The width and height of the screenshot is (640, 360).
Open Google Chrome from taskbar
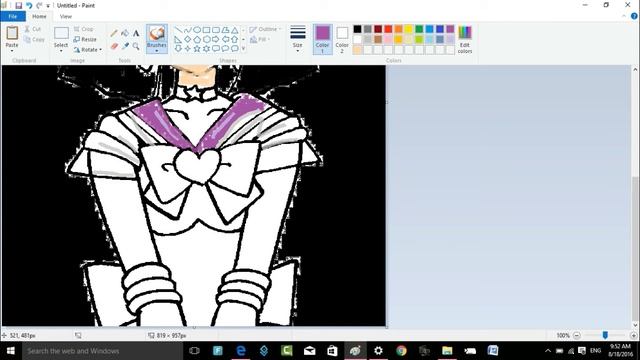(x=402, y=351)
